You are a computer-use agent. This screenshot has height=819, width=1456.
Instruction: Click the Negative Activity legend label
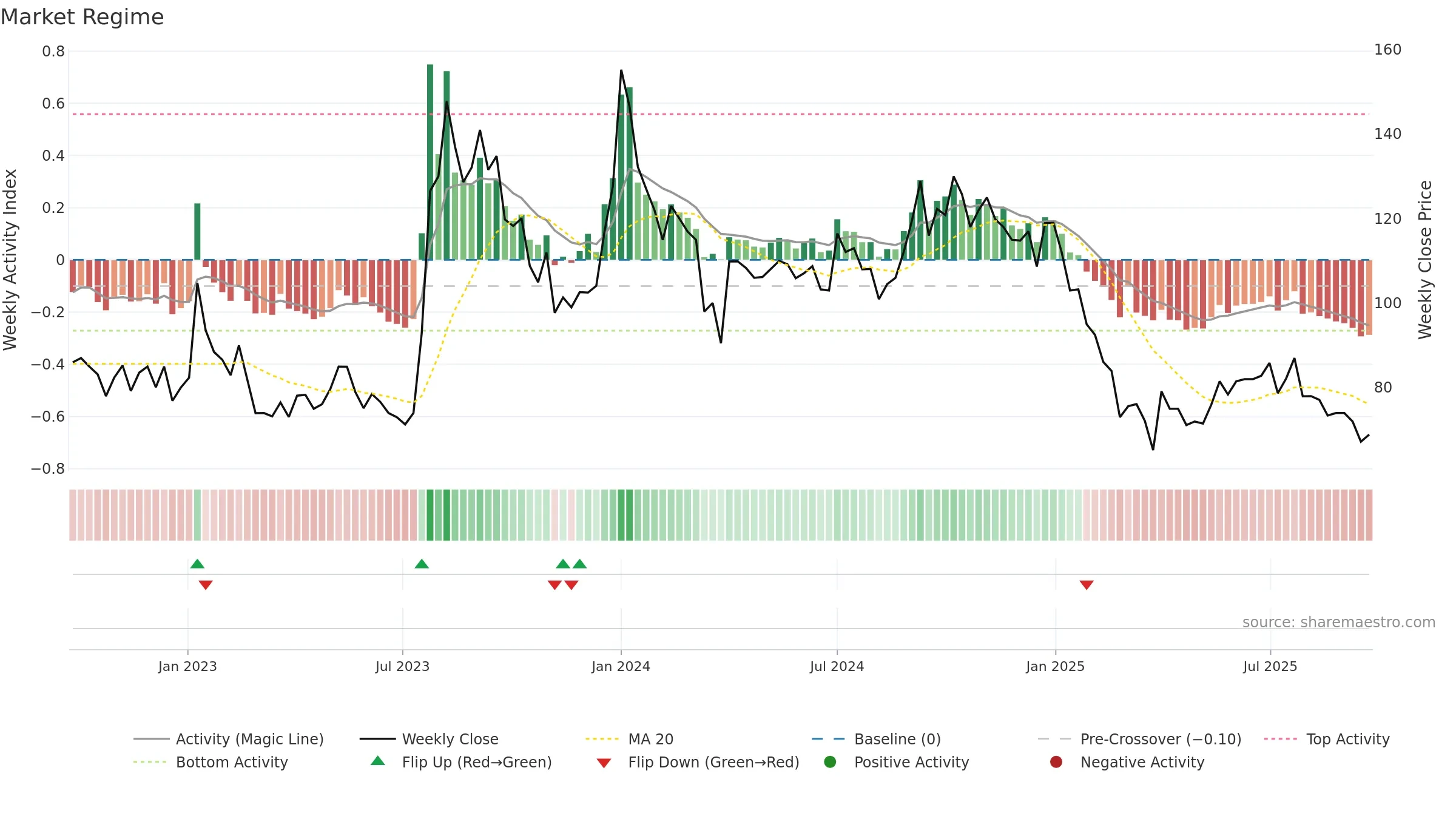click(1142, 762)
